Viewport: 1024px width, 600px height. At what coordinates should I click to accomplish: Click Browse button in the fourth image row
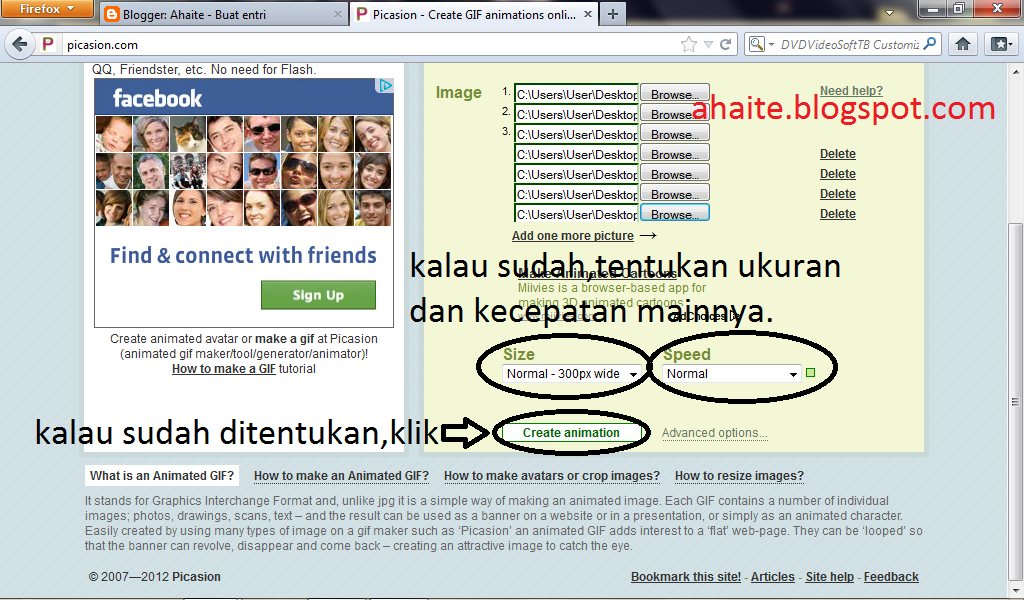pyautogui.click(x=675, y=154)
